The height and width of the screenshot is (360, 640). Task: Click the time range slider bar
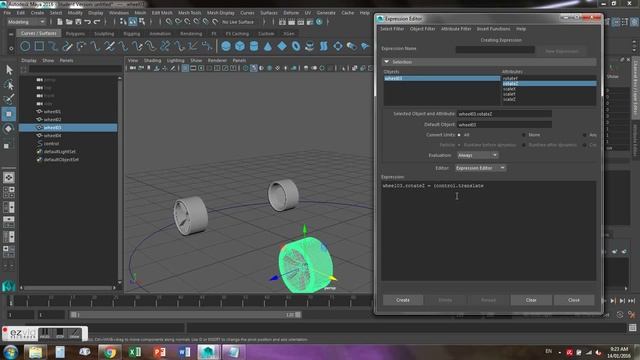[186, 315]
